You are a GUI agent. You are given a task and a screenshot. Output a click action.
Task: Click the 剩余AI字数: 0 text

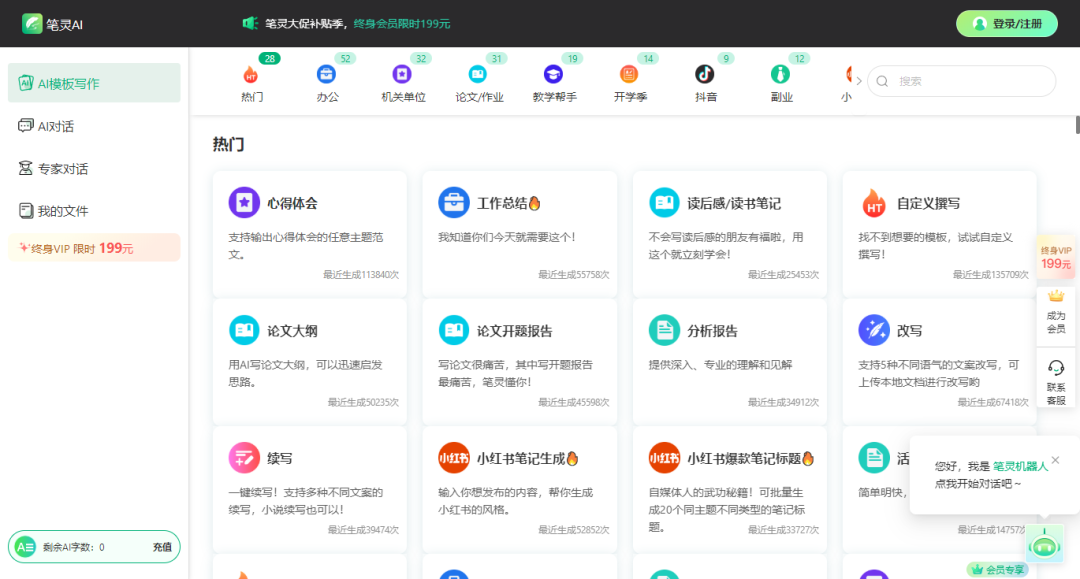(x=74, y=547)
